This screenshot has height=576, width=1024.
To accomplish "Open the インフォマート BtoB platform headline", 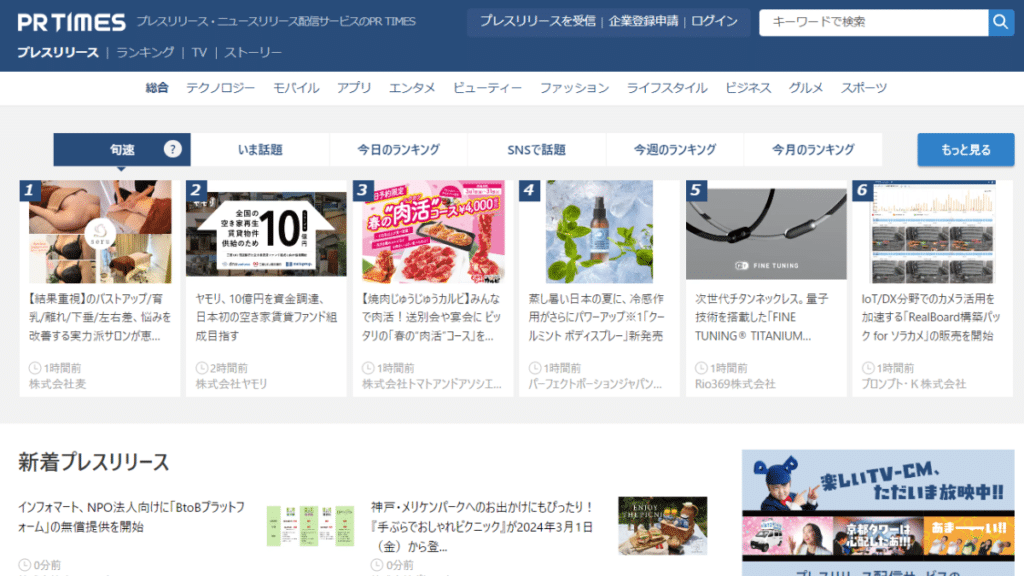I will (131, 516).
